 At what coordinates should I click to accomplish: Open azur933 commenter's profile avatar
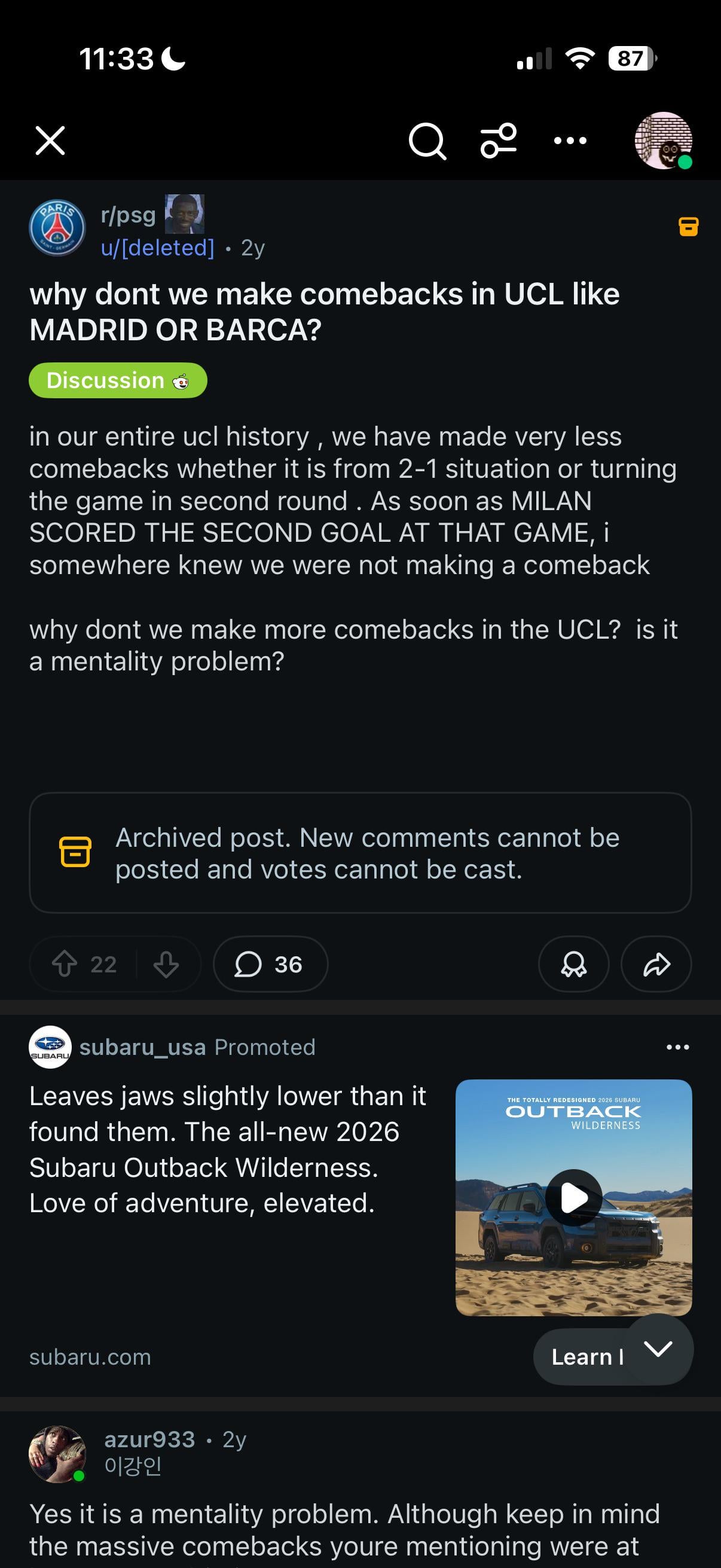[x=57, y=1454]
